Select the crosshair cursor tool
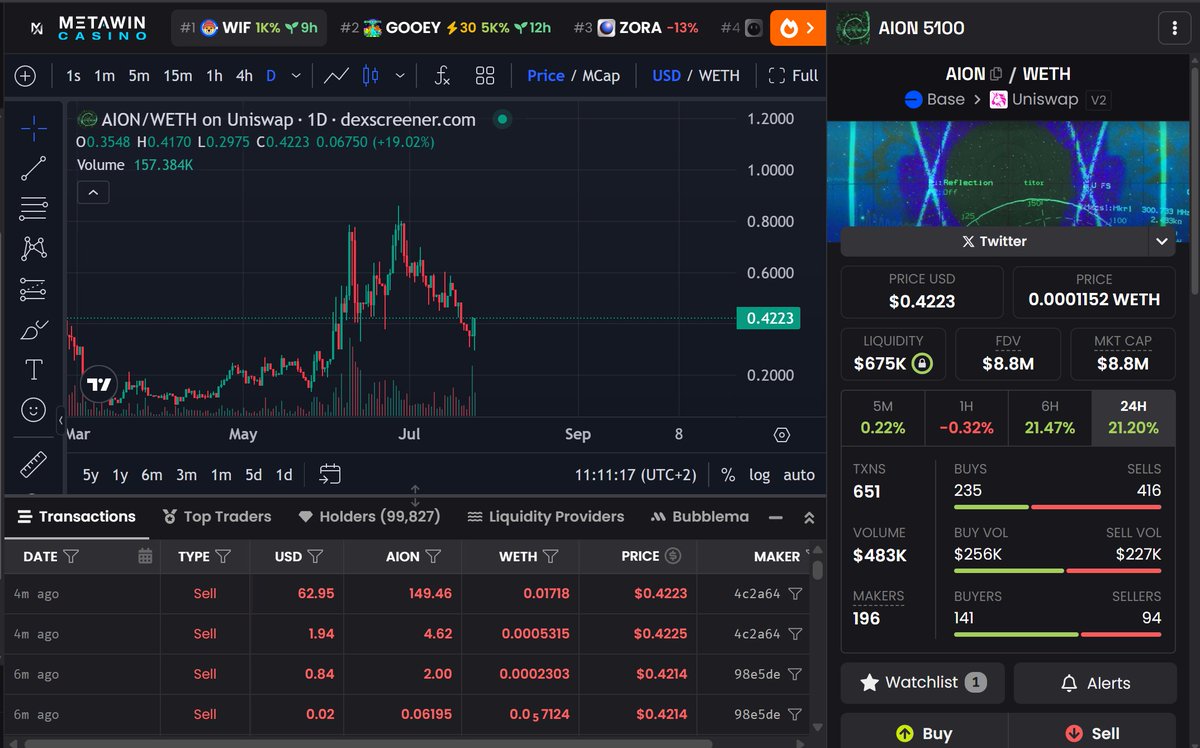Image resolution: width=1200 pixels, height=748 pixels. point(33,127)
